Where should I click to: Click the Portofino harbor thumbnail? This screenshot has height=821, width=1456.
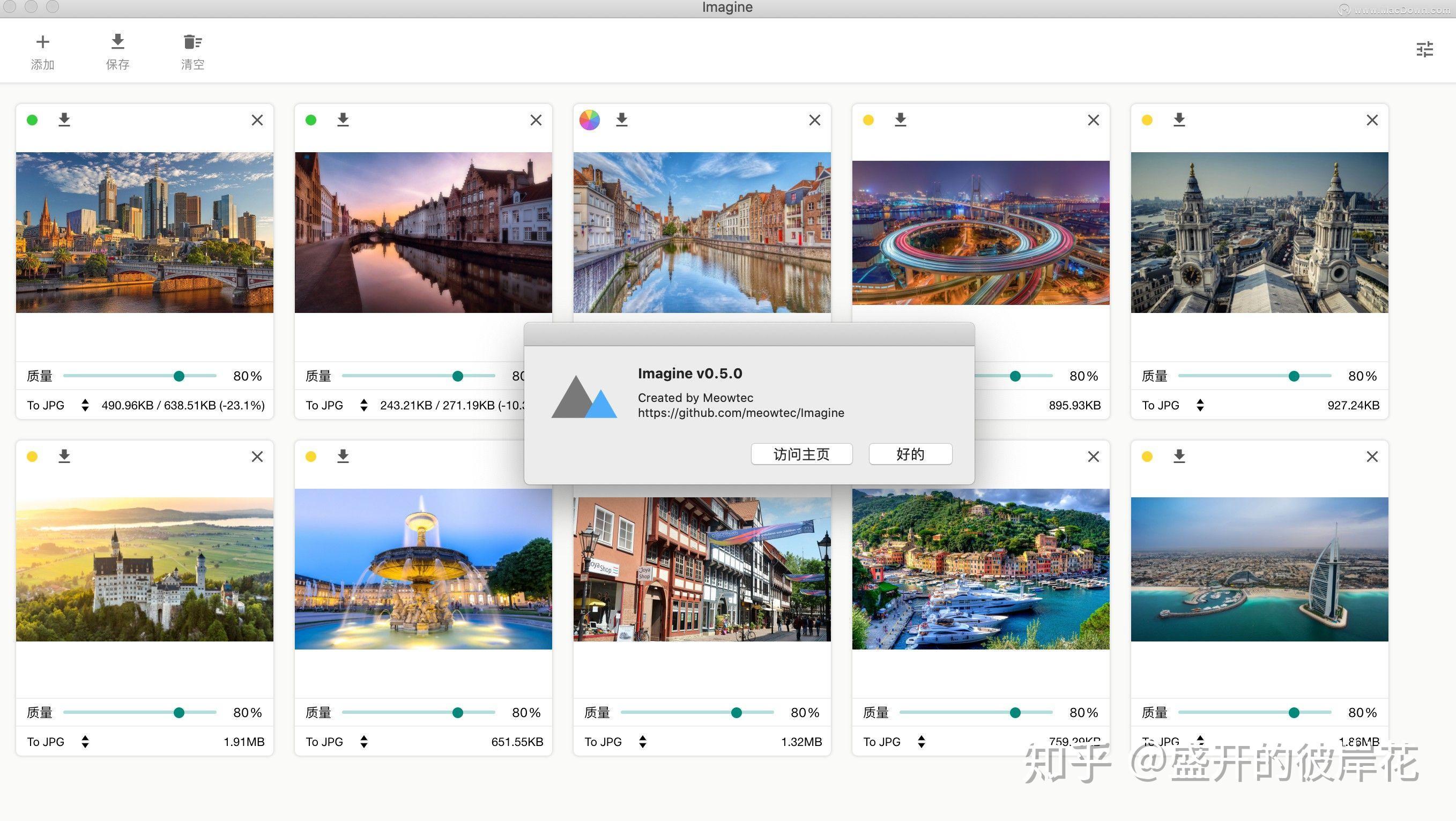click(980, 569)
